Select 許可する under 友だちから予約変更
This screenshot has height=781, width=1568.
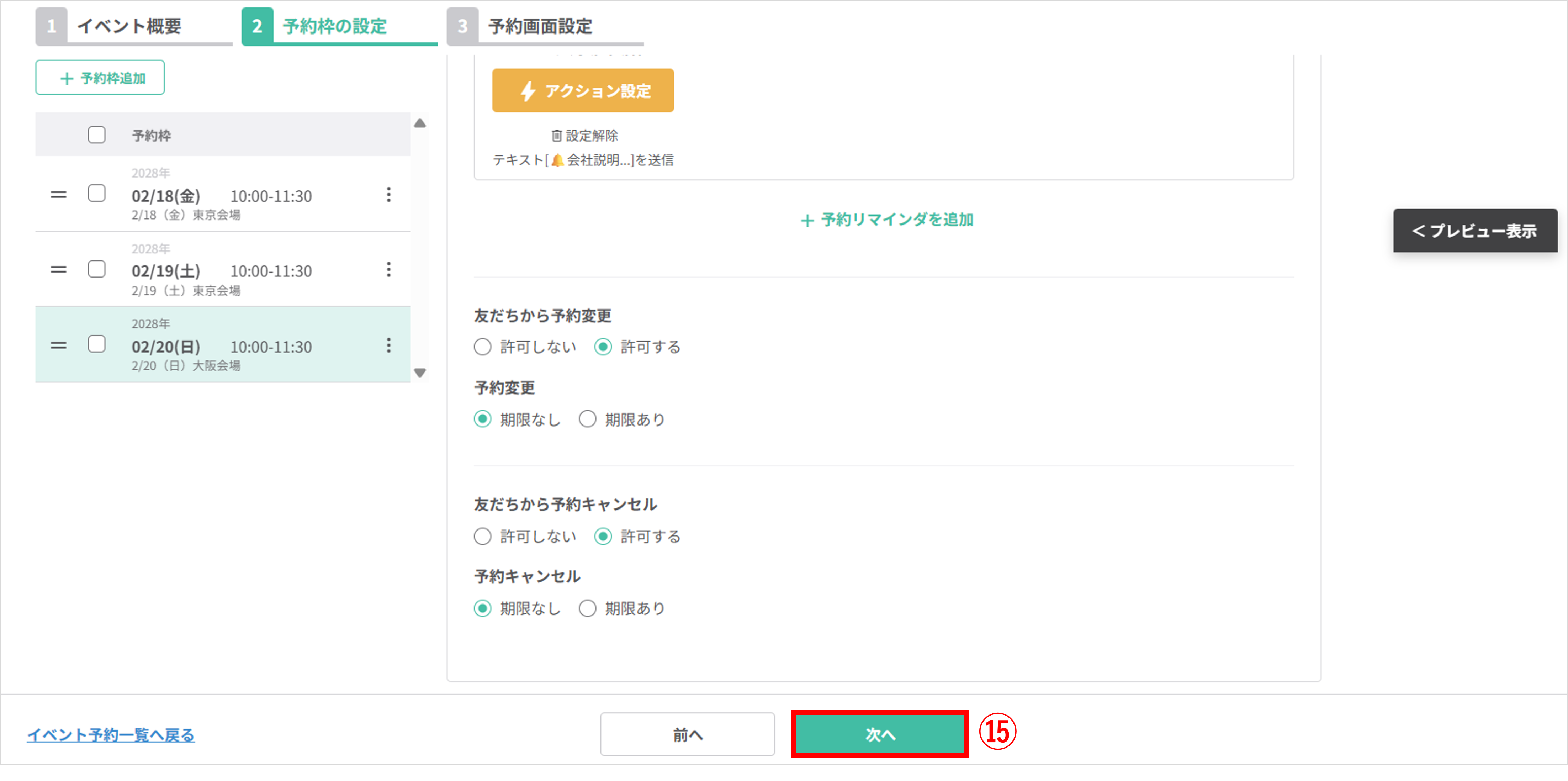tap(603, 347)
